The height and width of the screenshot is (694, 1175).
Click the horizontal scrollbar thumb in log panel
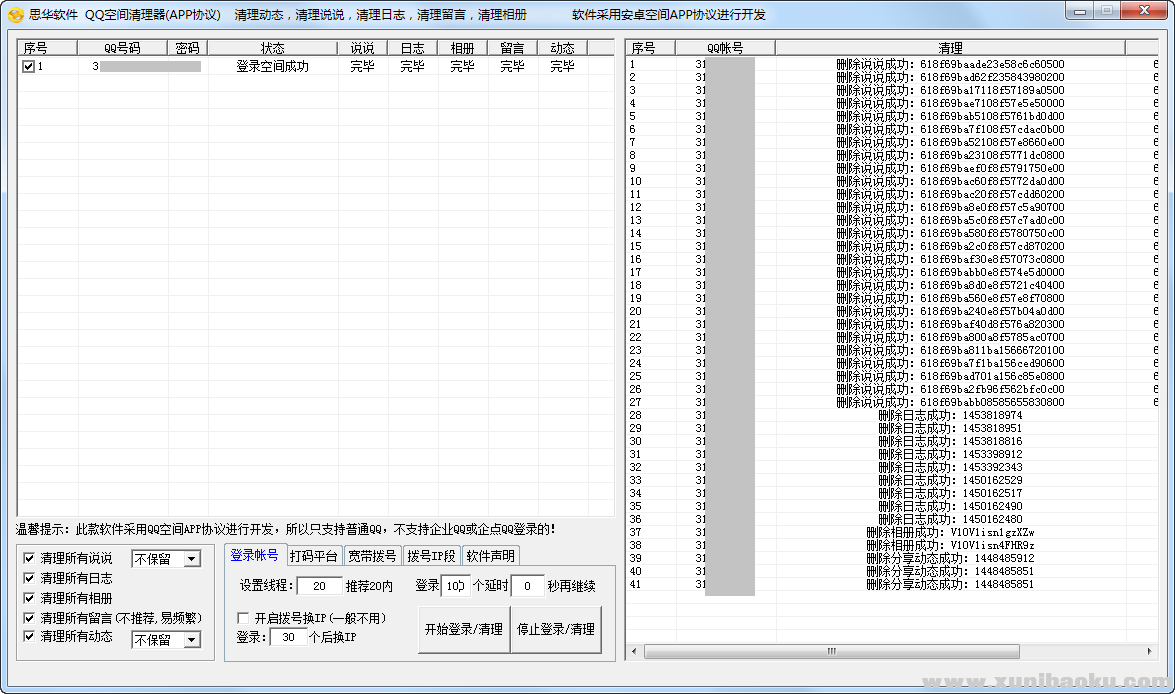tap(831, 651)
